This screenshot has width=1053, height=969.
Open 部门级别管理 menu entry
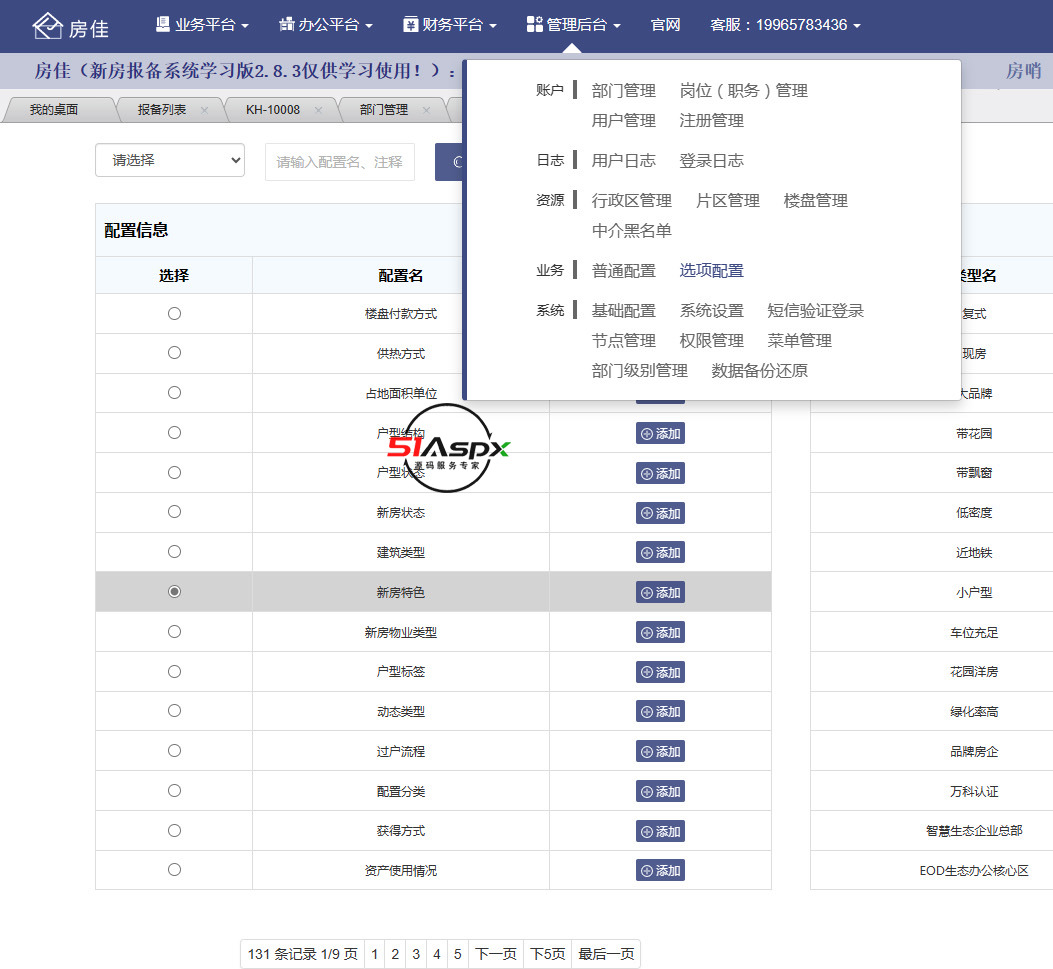point(639,371)
